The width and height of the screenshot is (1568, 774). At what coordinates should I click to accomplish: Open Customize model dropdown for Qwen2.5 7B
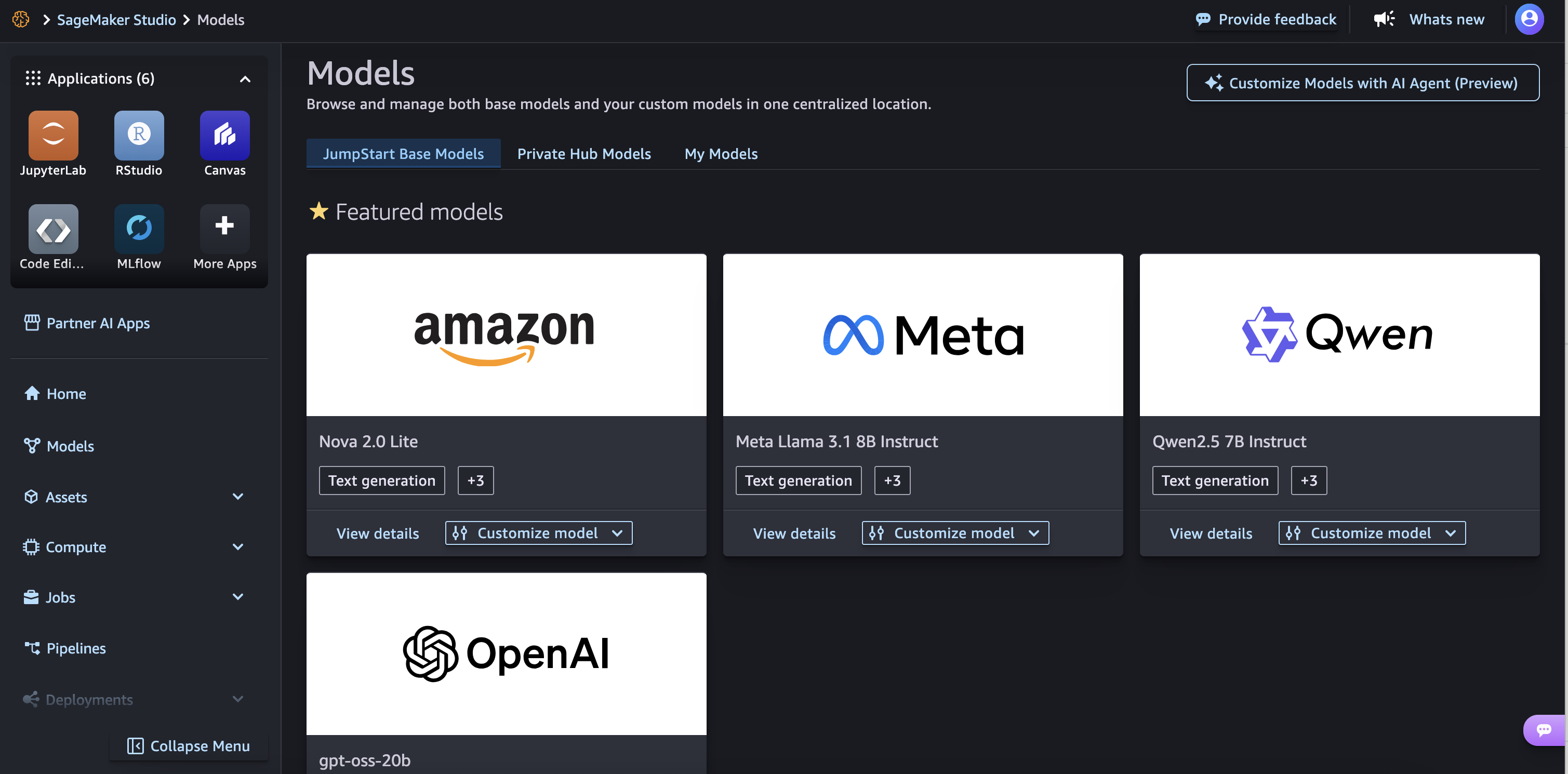click(x=1372, y=533)
